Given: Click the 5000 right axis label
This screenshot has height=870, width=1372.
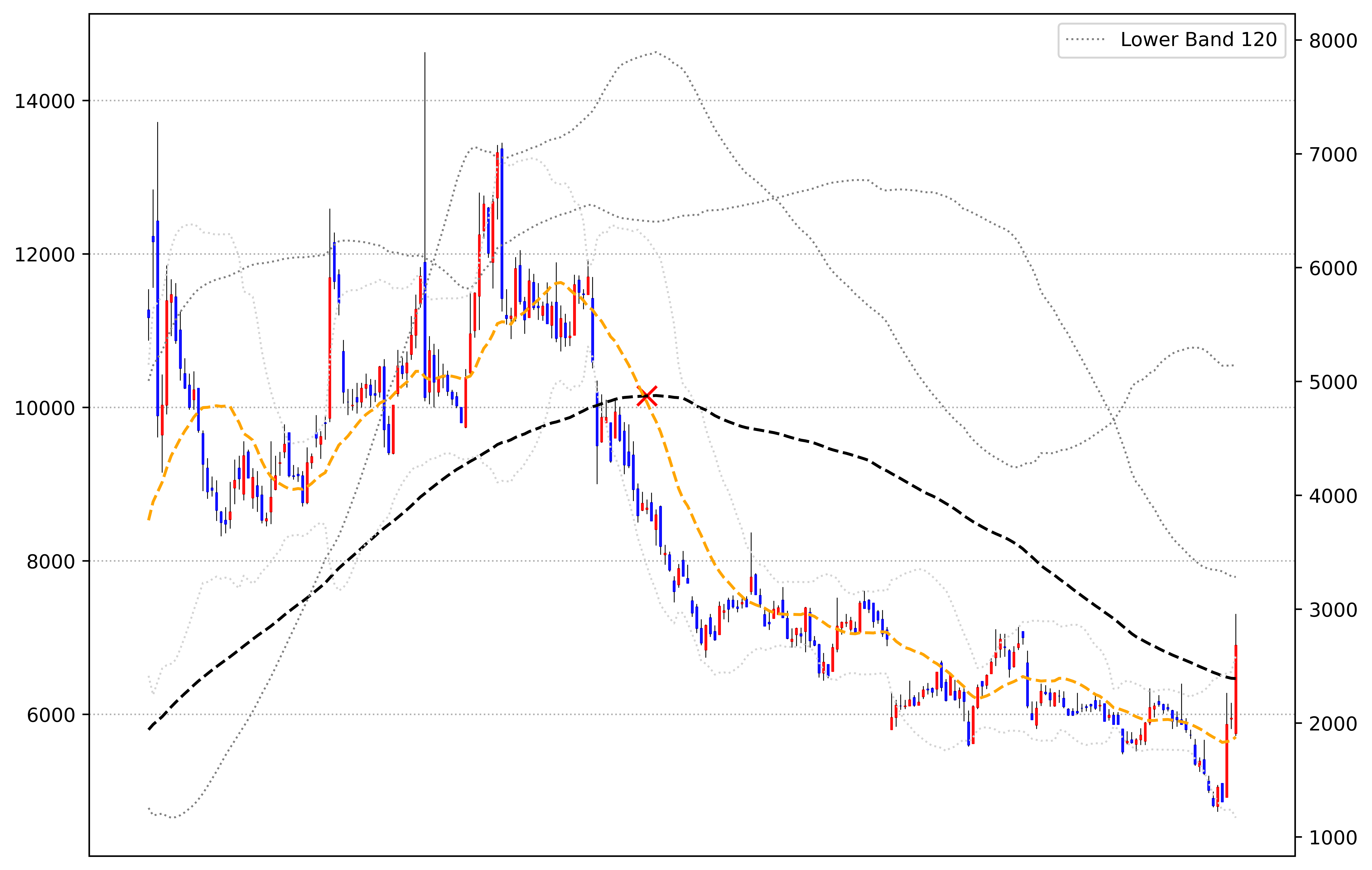Looking at the screenshot, I should coord(1333,382).
